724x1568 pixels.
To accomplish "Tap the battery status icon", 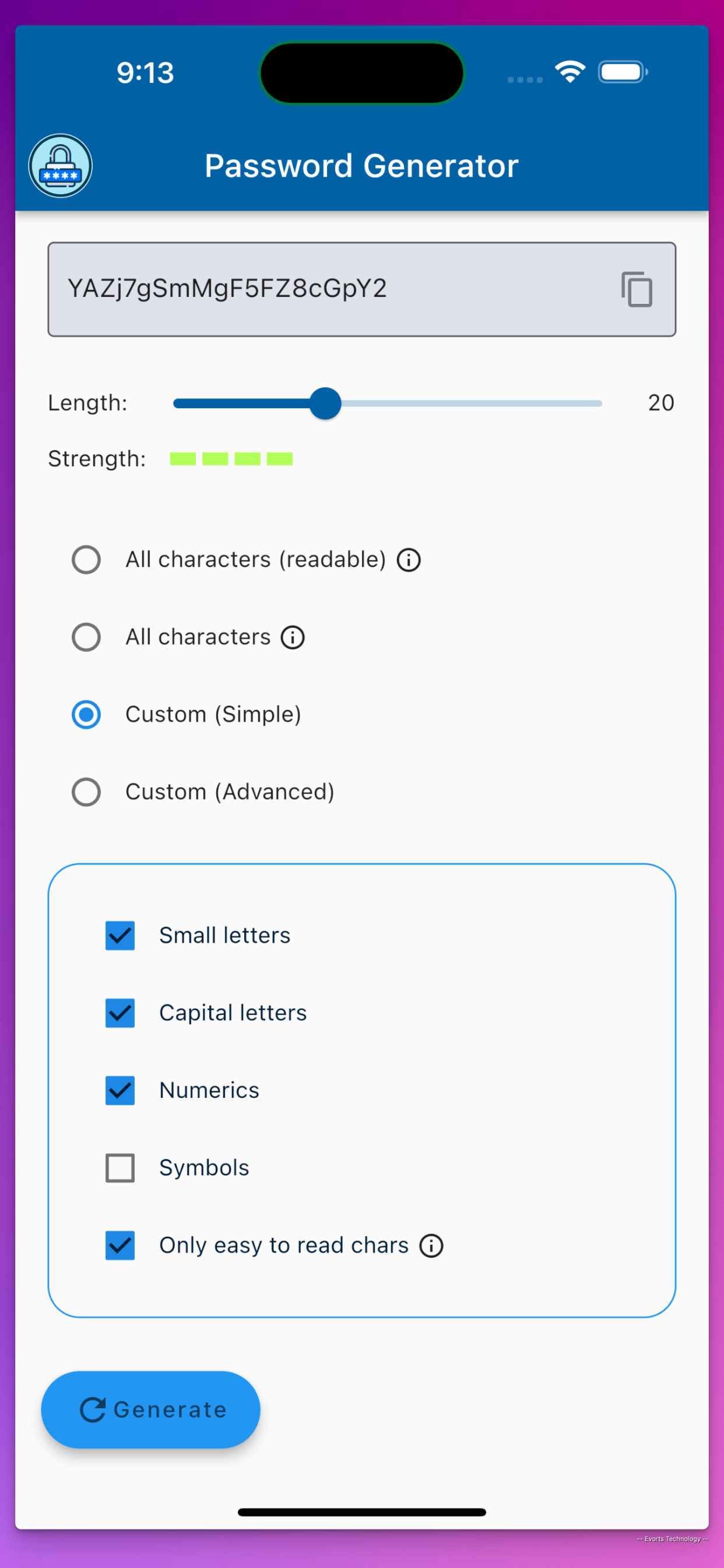I will pos(623,72).
